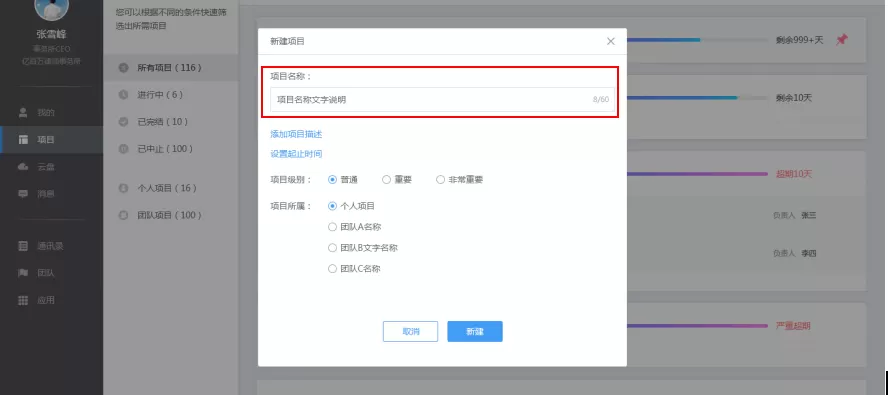The height and width of the screenshot is (395, 888).
Task: Click the flag icon beside 团队
Action: point(23,273)
